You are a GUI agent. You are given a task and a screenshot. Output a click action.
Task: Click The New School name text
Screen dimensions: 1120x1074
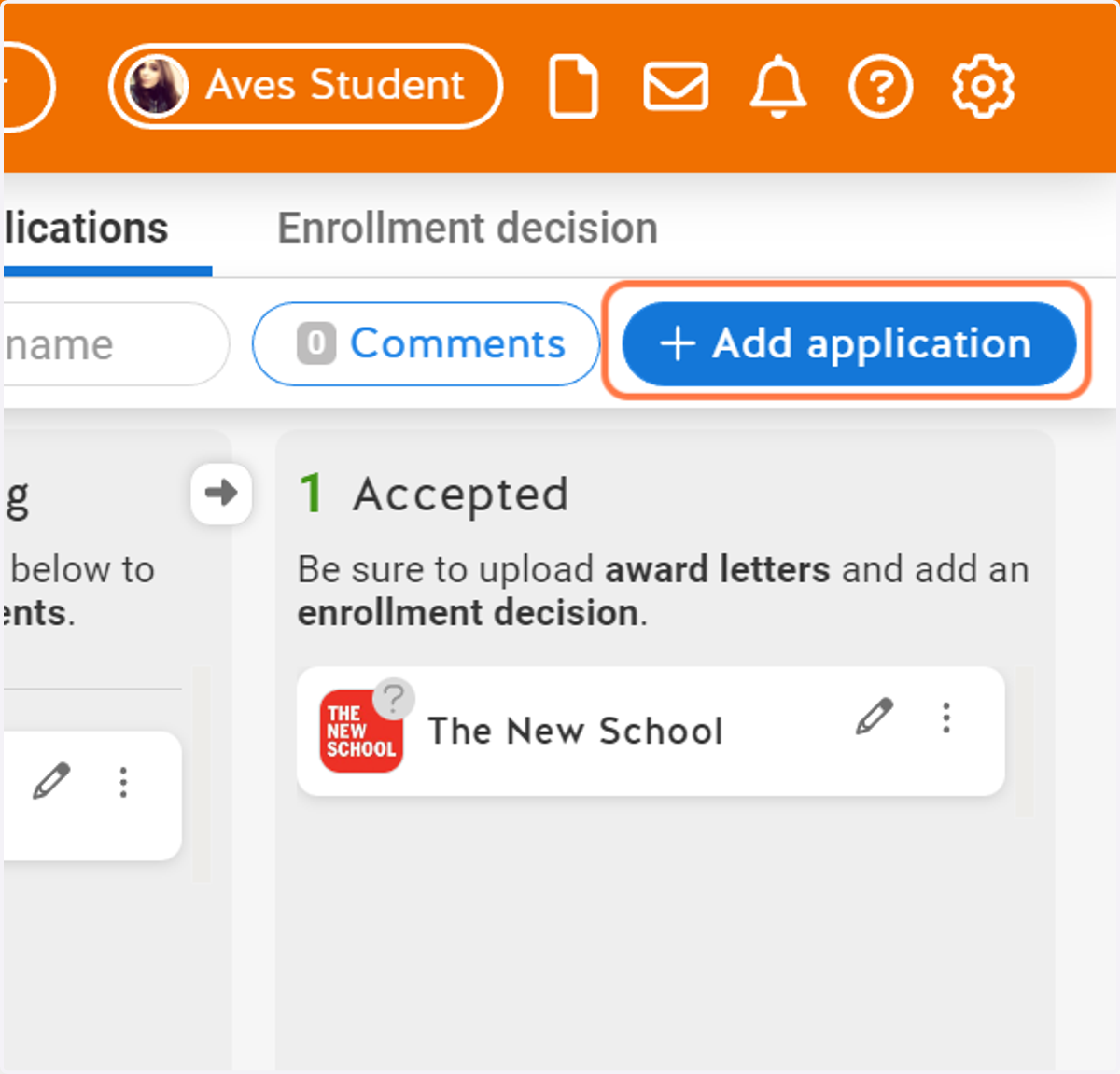point(576,732)
